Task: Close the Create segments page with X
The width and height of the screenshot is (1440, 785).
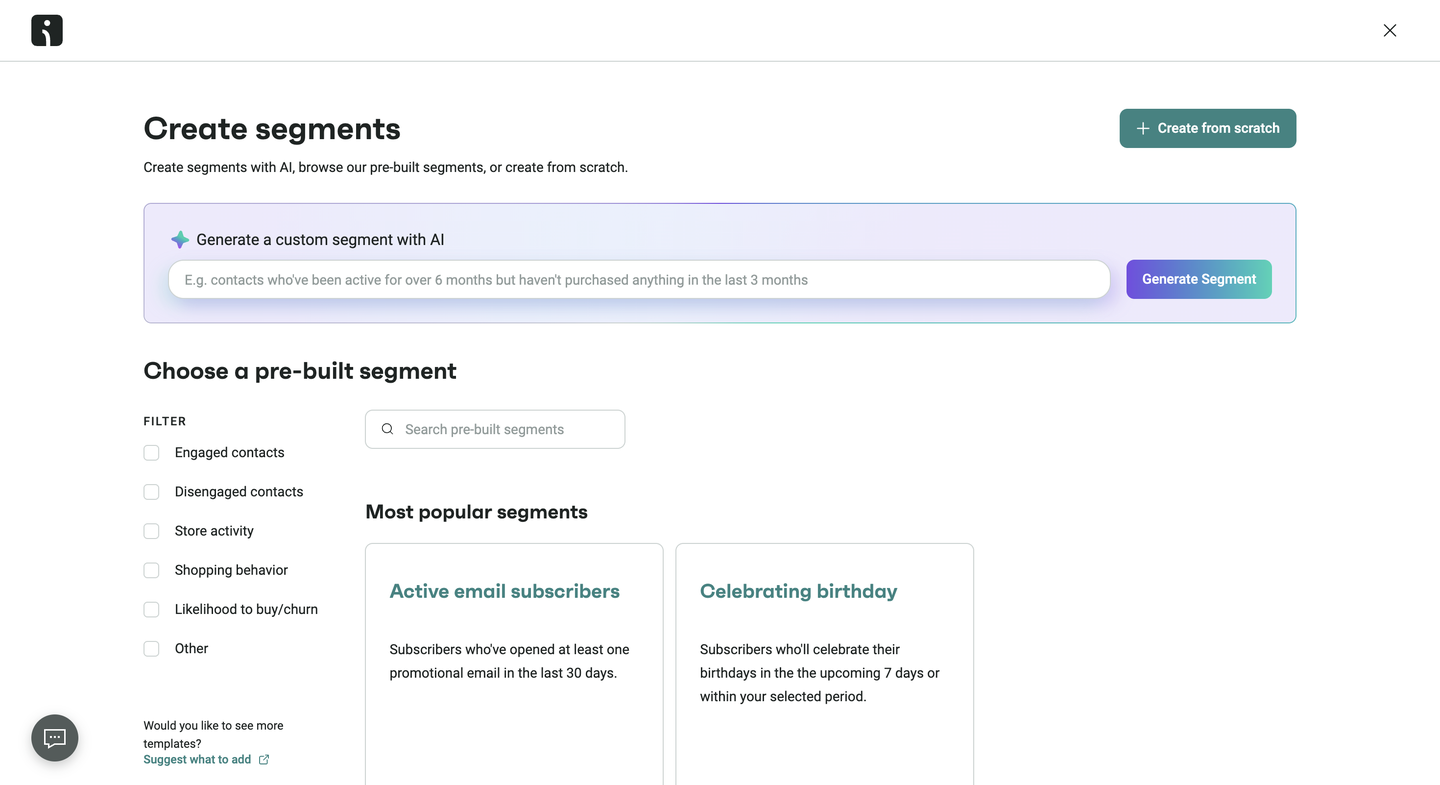Action: [1390, 30]
